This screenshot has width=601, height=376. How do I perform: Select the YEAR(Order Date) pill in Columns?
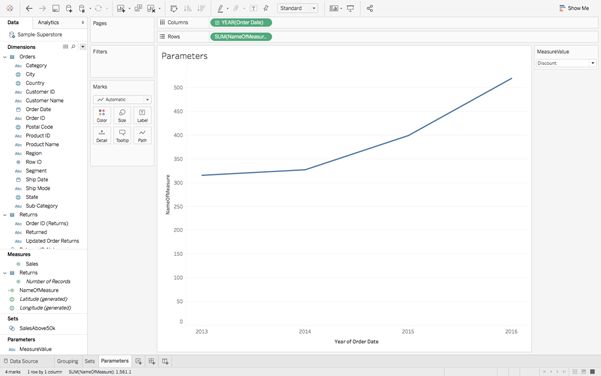pyautogui.click(x=241, y=23)
